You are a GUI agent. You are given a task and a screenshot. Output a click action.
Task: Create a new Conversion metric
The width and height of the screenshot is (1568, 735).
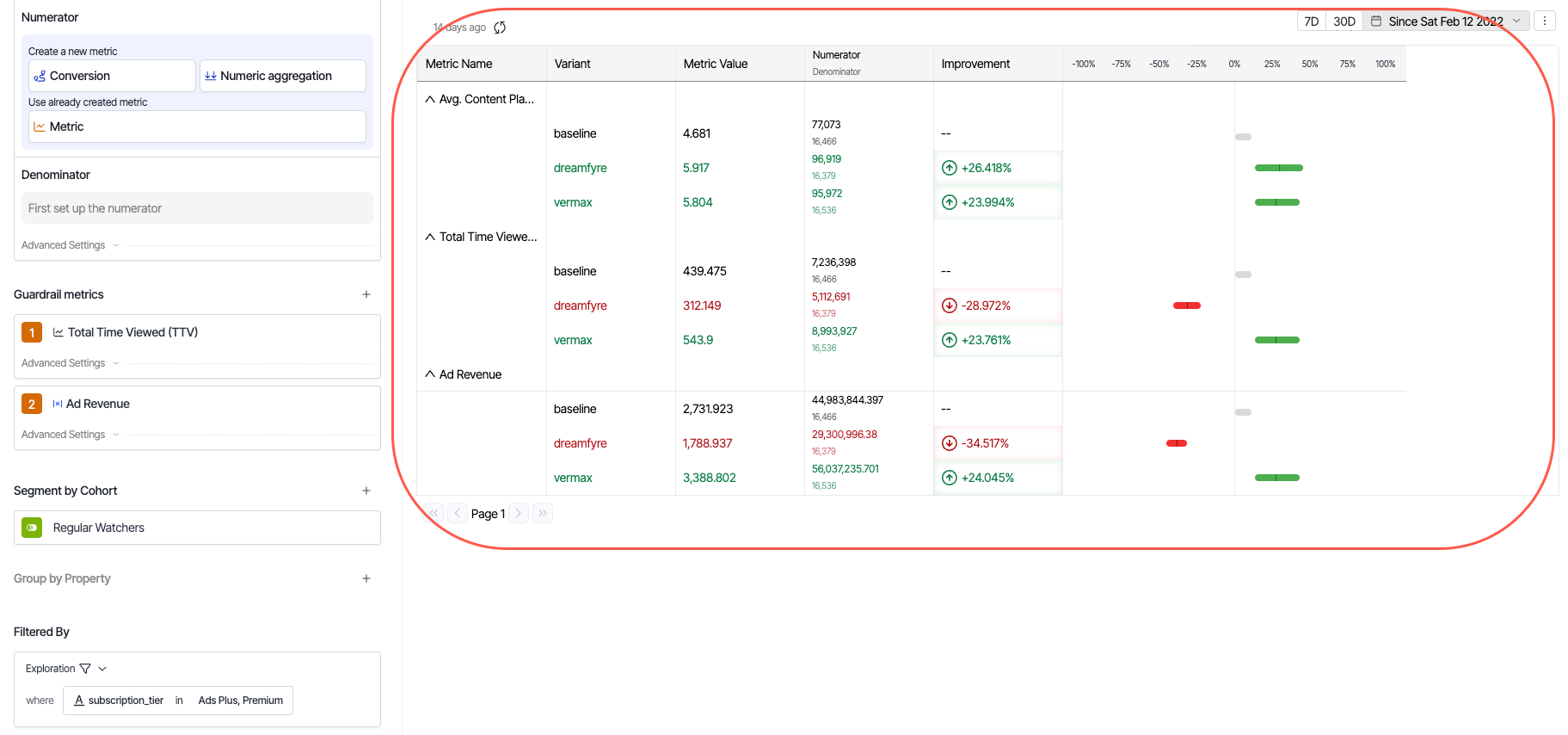(112, 76)
